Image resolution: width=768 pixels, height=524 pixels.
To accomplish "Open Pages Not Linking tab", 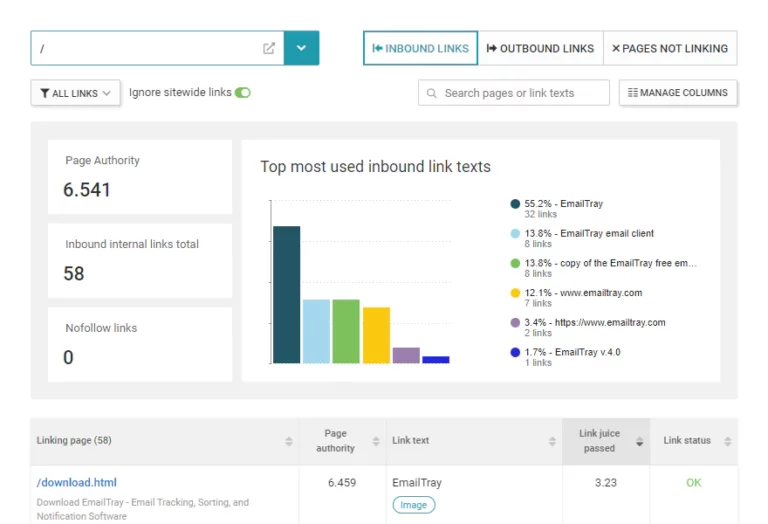I will click(670, 48).
